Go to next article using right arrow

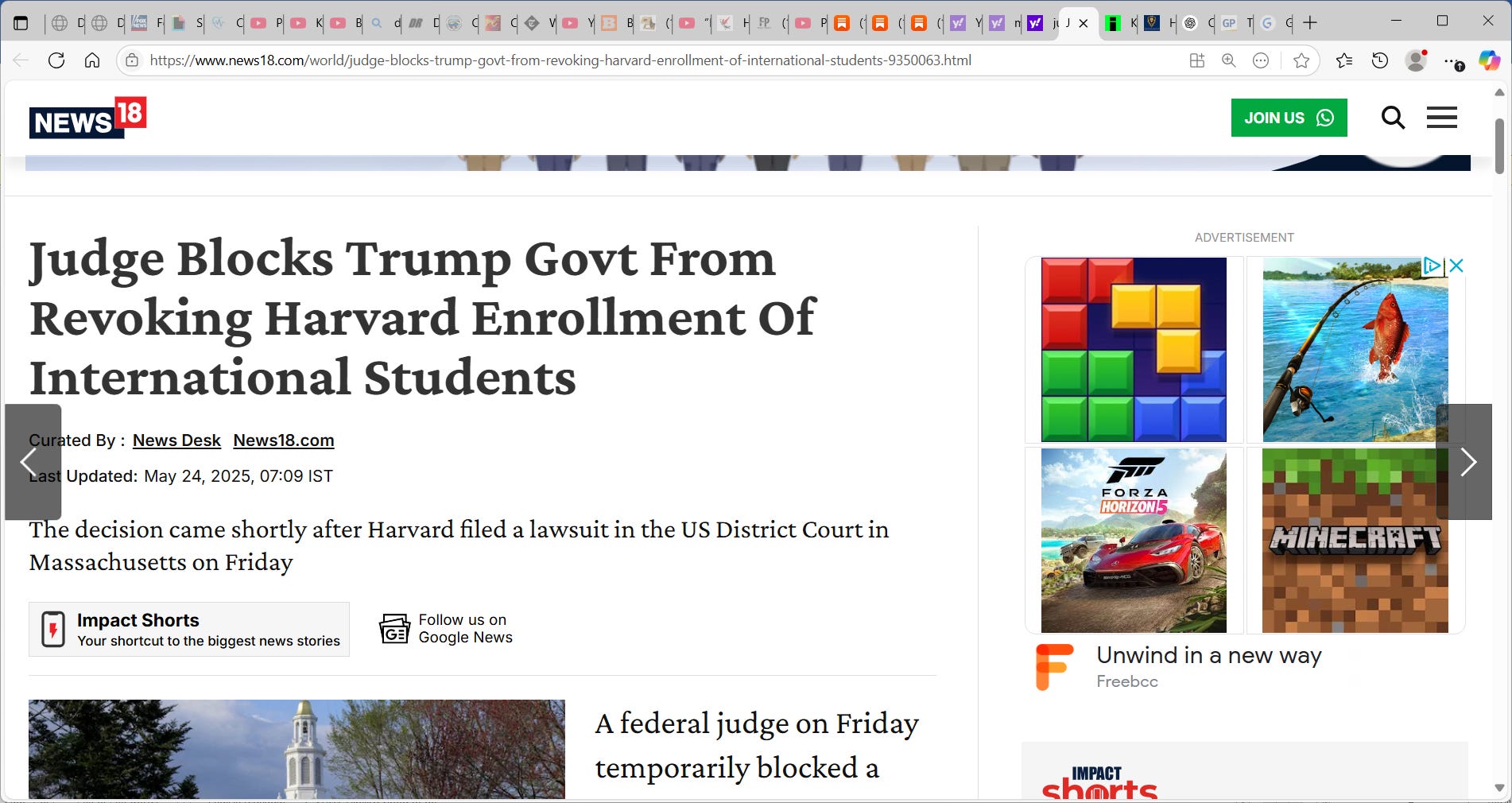(x=1464, y=462)
